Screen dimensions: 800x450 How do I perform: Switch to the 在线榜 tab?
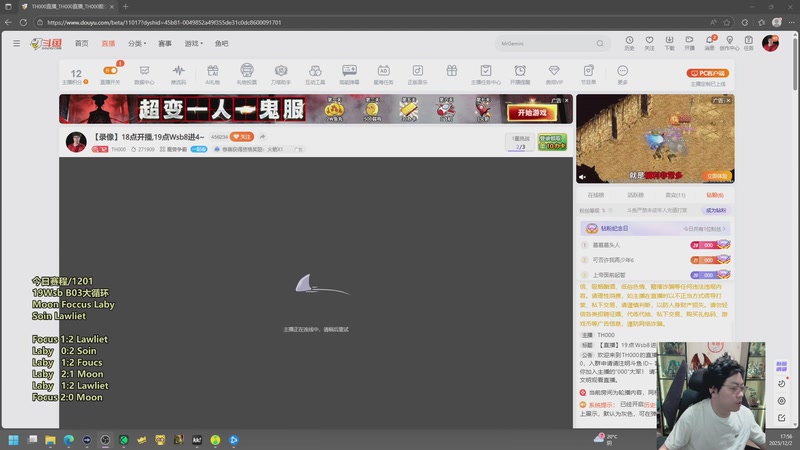(595, 195)
